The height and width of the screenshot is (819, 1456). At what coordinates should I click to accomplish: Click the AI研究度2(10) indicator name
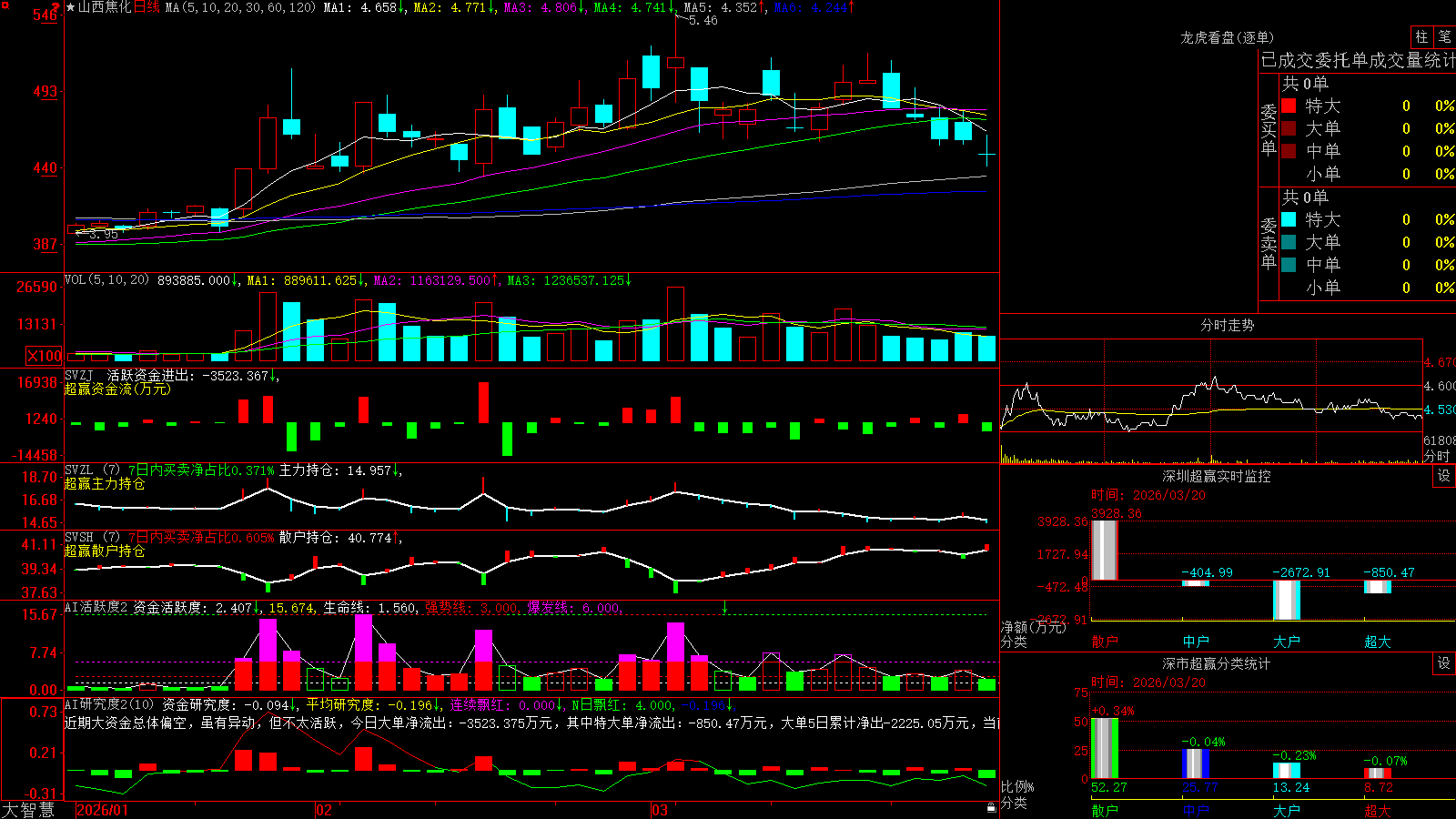(109, 705)
